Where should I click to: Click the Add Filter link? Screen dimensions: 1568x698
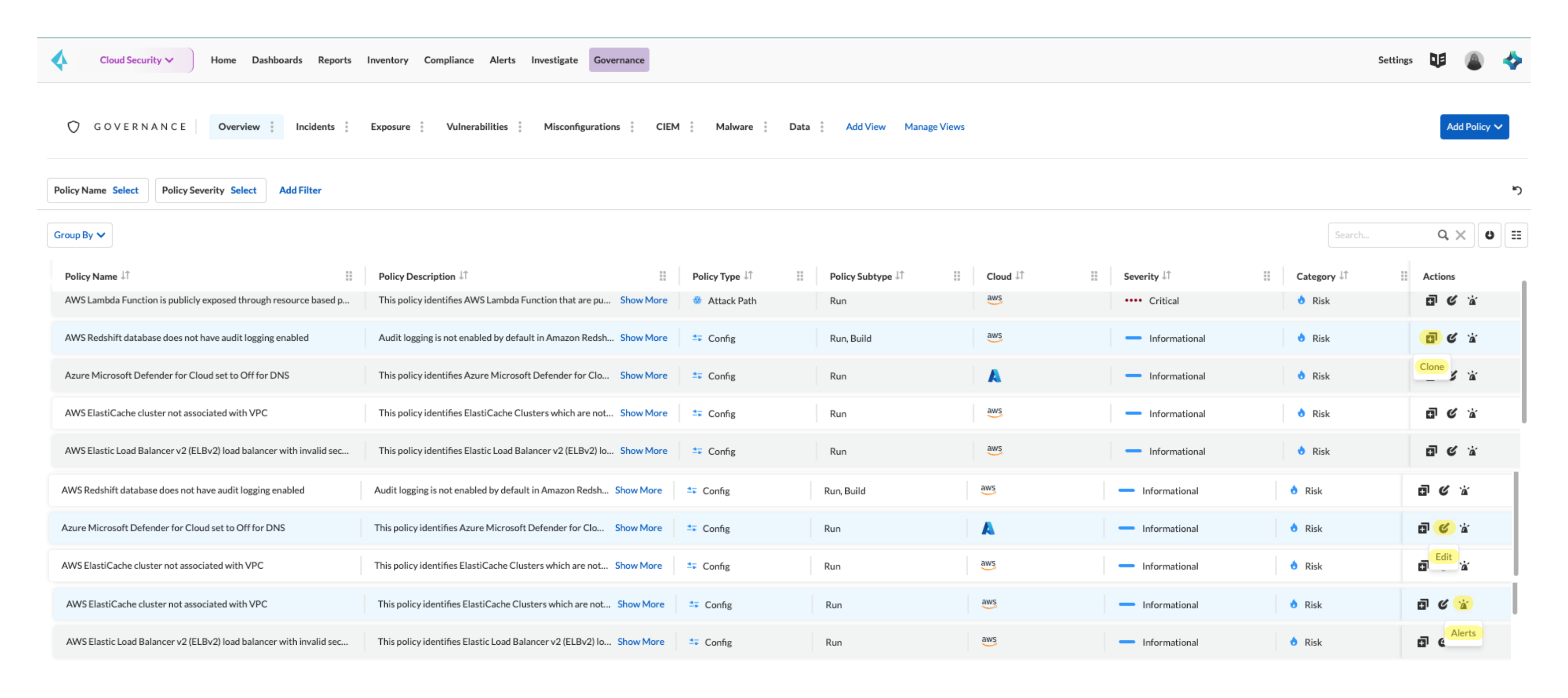(300, 190)
